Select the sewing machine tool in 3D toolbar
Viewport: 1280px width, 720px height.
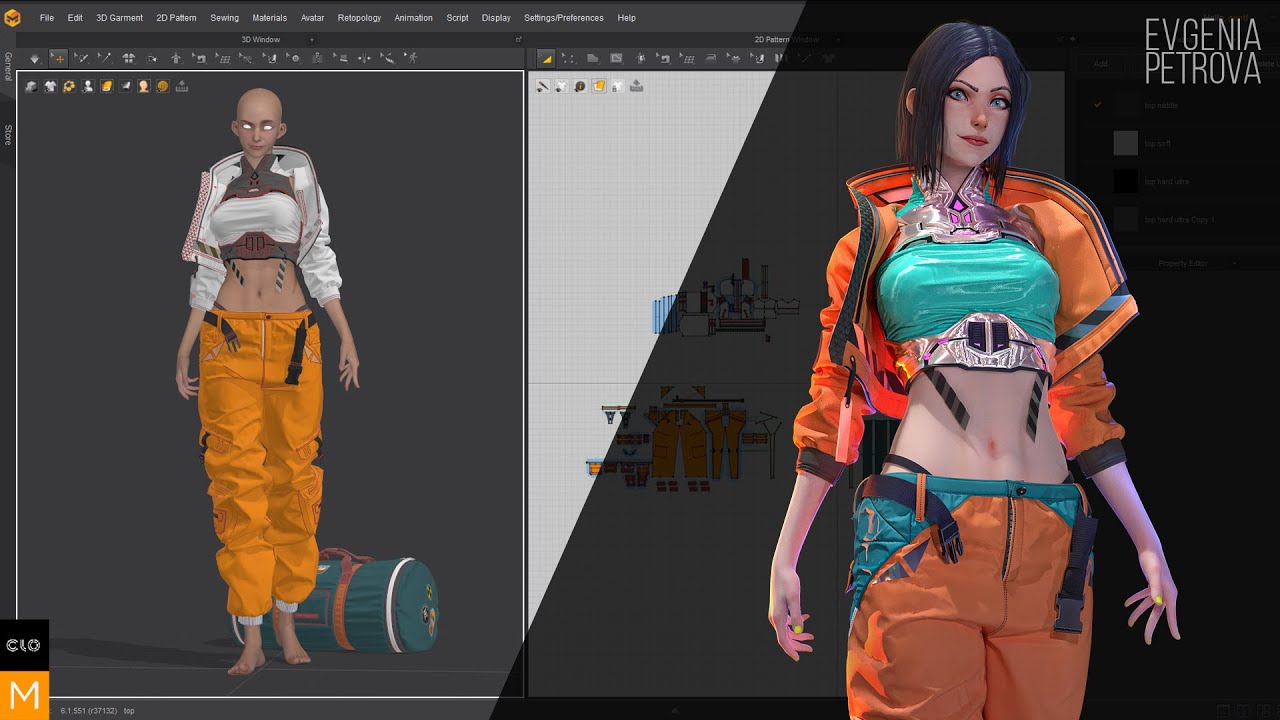tap(200, 58)
